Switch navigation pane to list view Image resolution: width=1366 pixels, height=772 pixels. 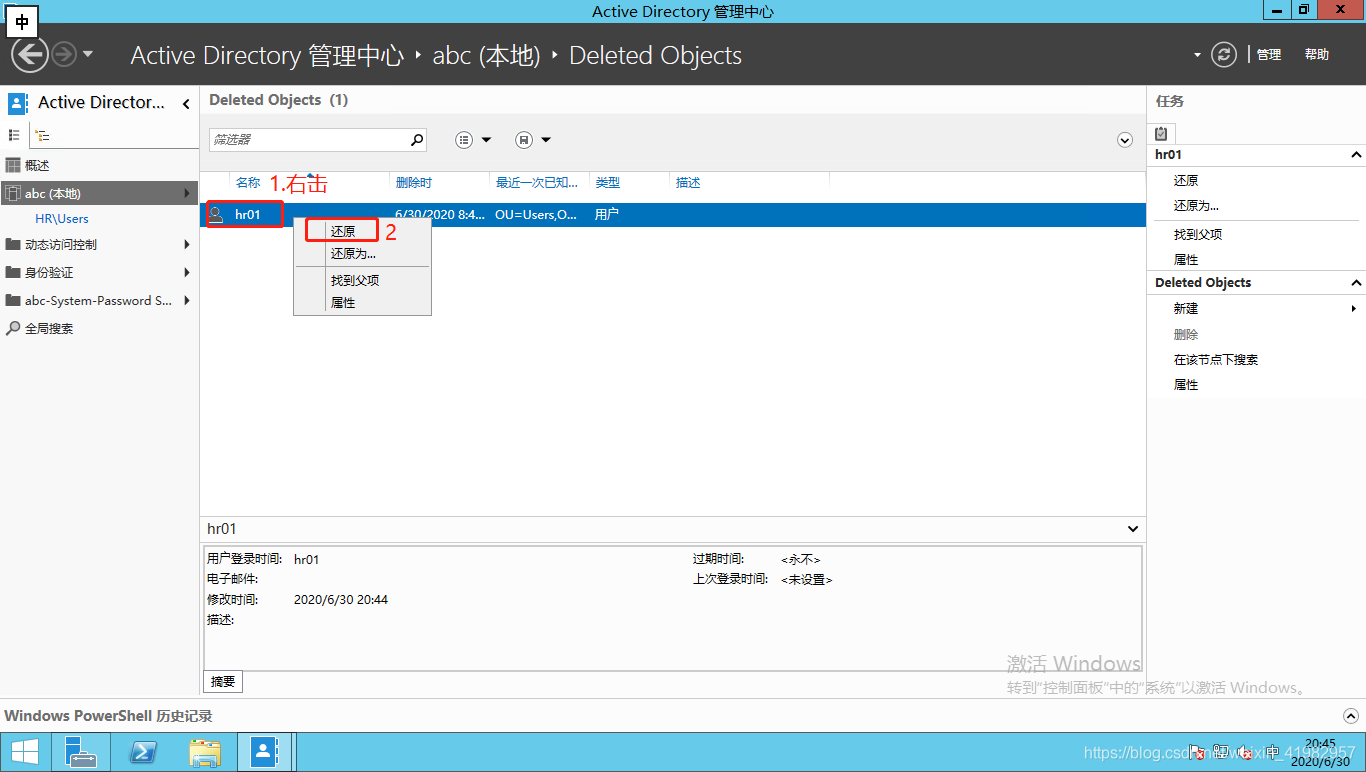(14, 135)
